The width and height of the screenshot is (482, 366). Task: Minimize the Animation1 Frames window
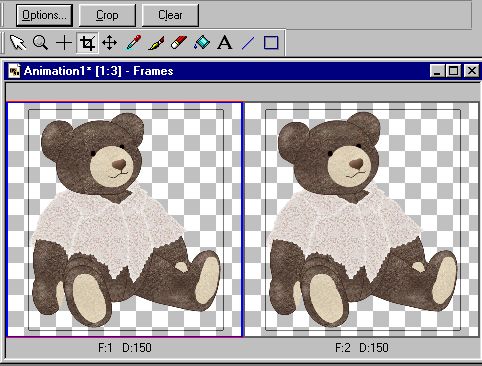tap(437, 71)
